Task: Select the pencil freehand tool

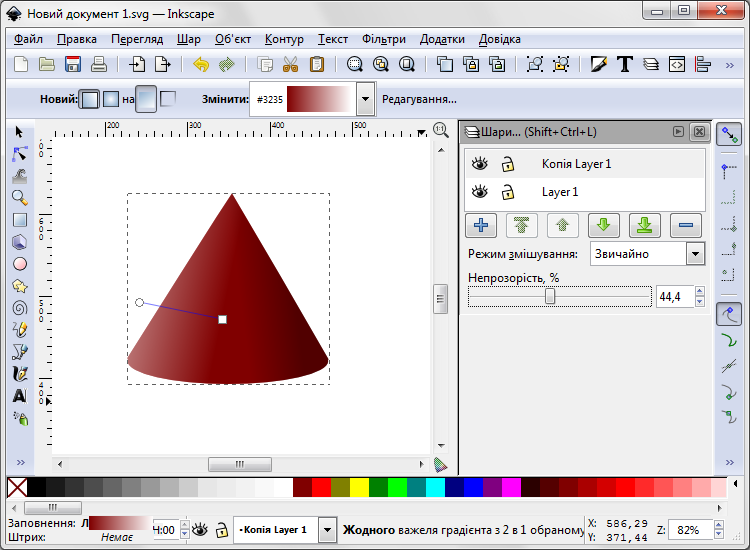Action: [20, 330]
